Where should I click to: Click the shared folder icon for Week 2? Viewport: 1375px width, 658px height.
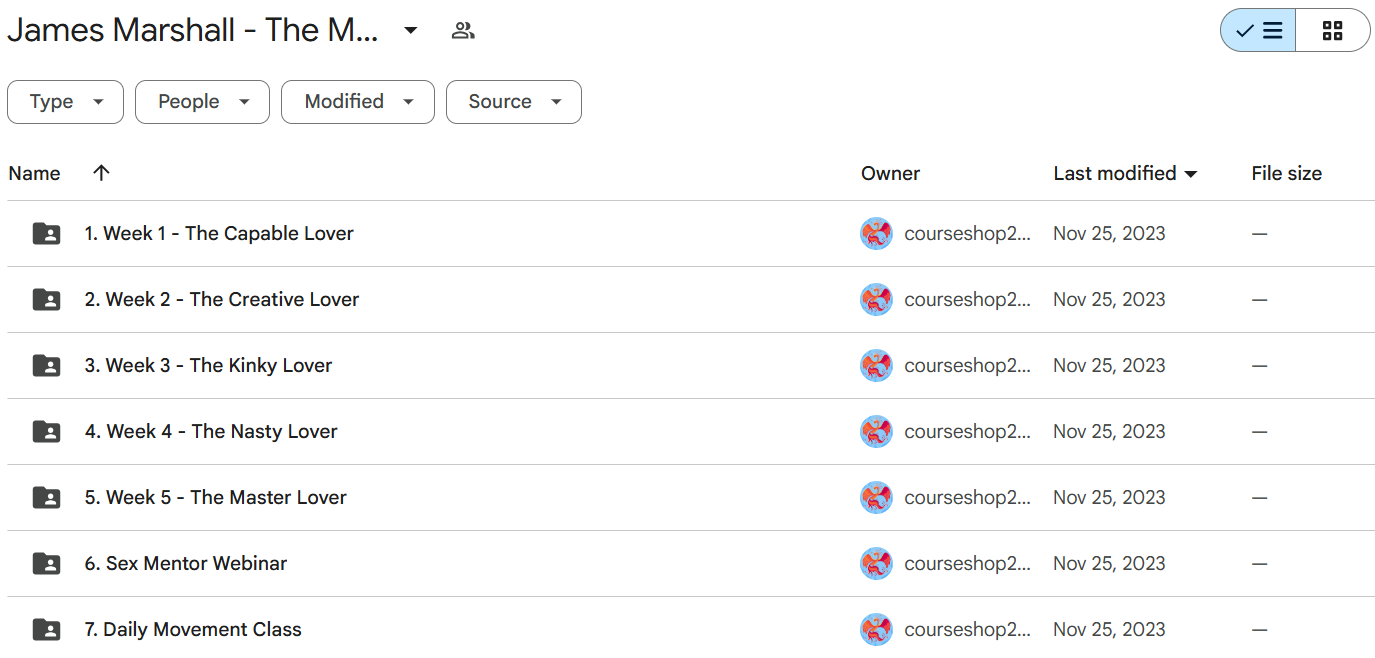[46, 300]
